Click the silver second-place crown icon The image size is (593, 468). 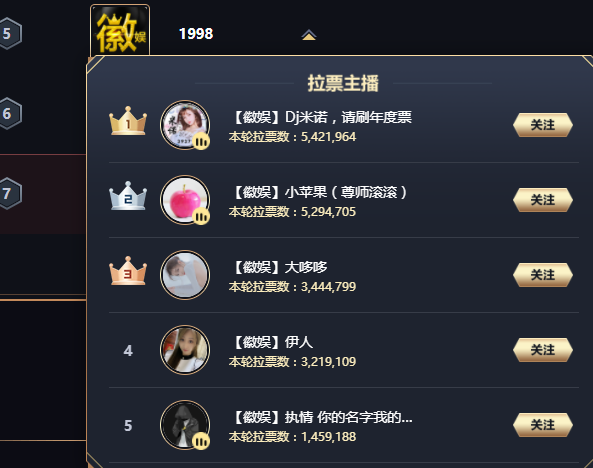click(128, 196)
